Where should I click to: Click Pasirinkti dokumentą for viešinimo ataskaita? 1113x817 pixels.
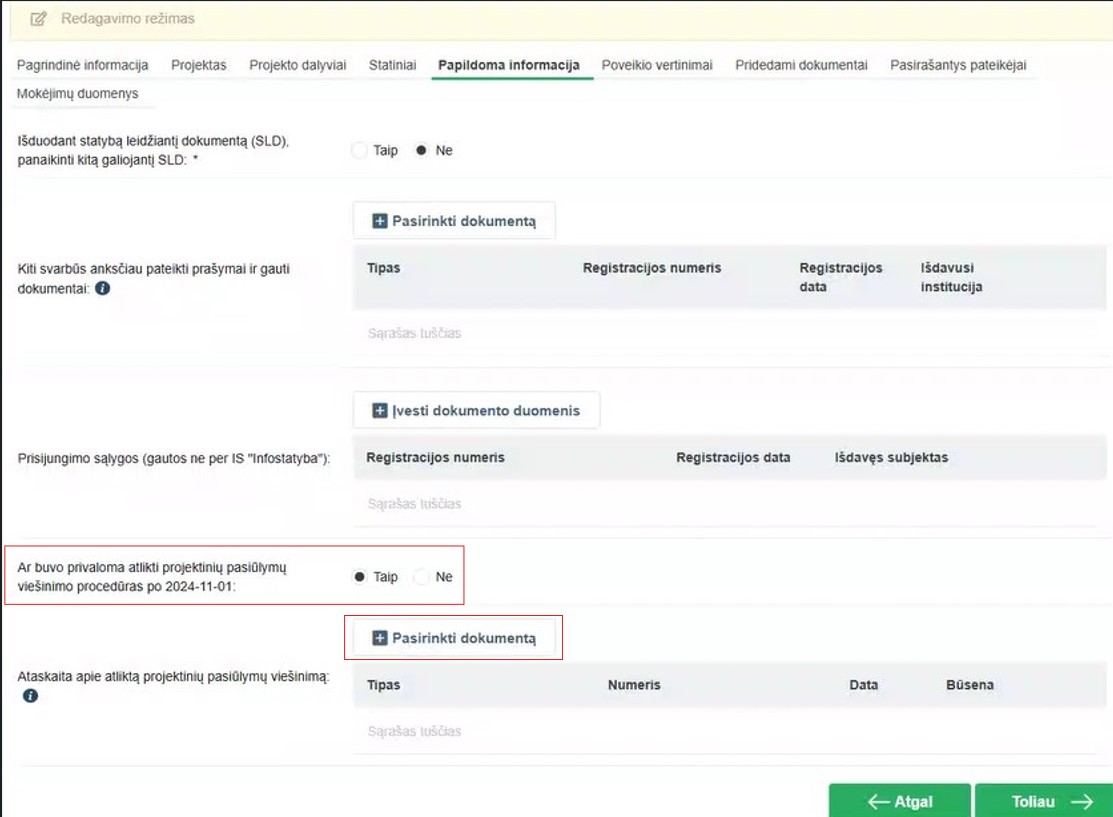[454, 638]
